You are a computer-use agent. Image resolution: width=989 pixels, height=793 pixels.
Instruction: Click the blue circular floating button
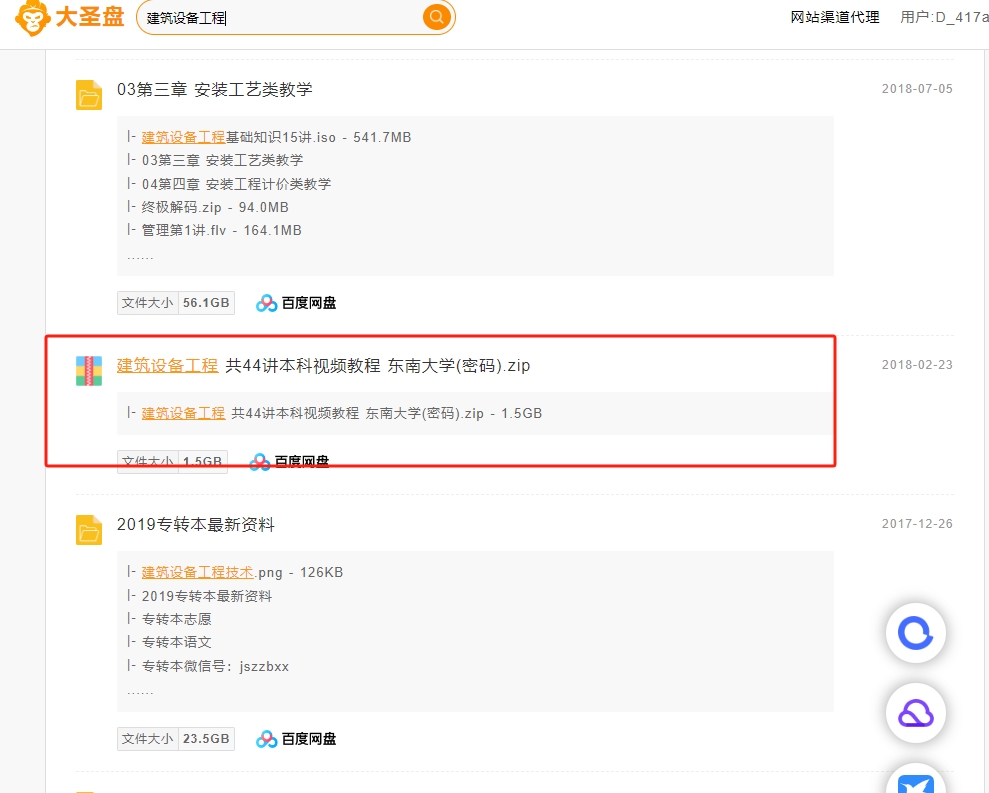[x=916, y=633]
